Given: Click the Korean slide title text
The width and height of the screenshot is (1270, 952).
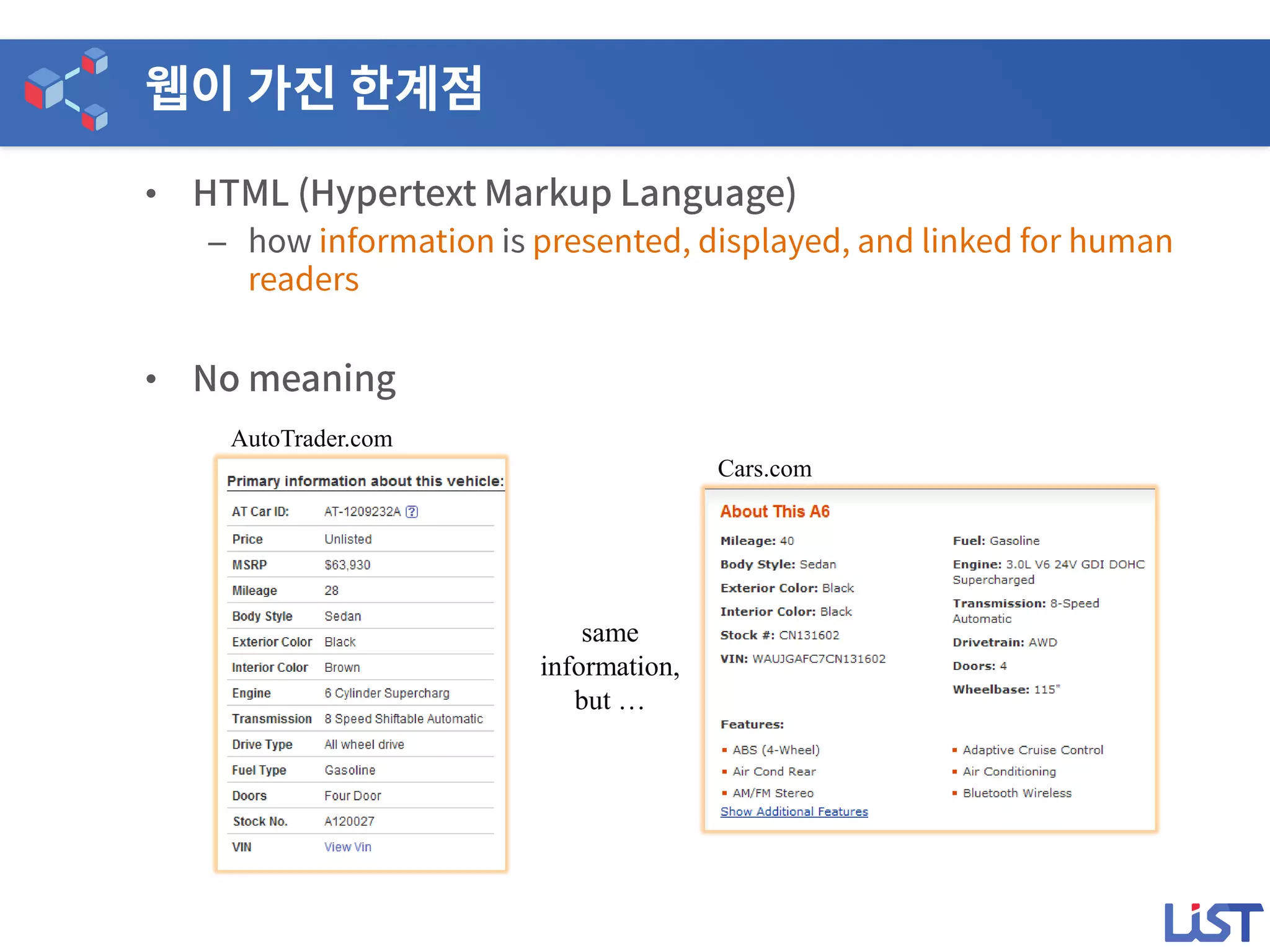Looking at the screenshot, I should coord(314,89).
